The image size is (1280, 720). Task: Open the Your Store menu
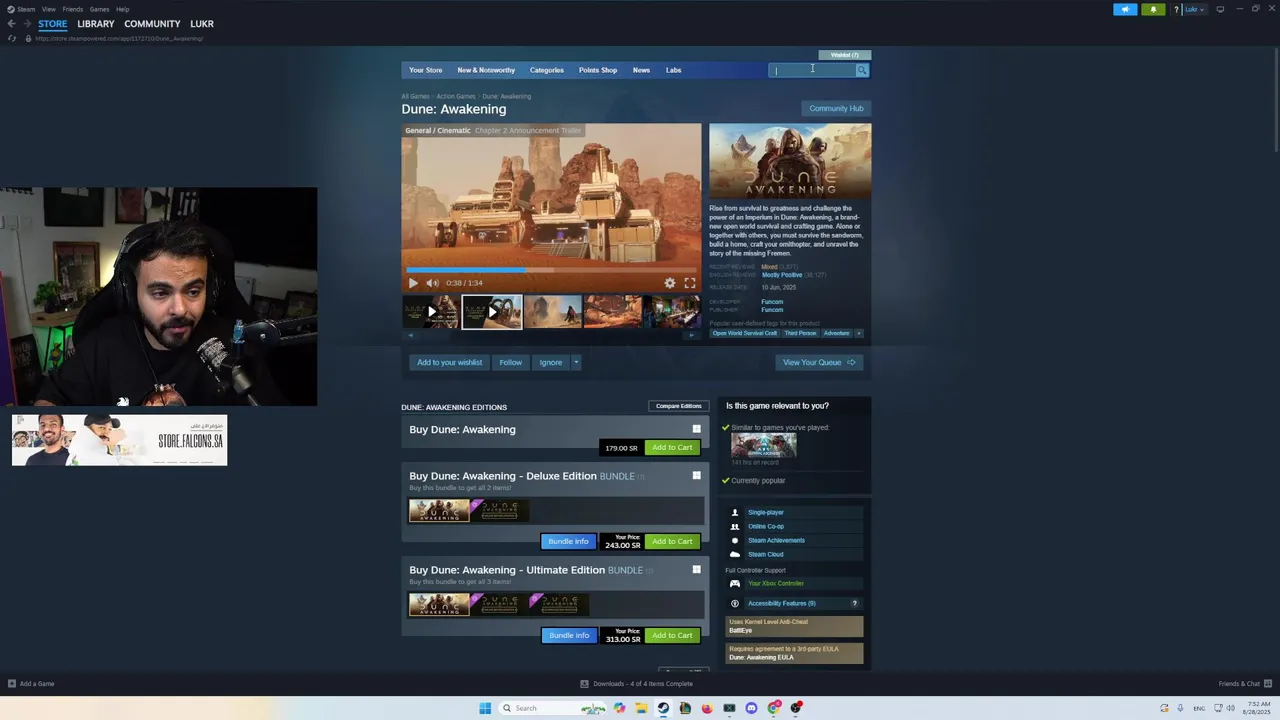pyautogui.click(x=425, y=70)
